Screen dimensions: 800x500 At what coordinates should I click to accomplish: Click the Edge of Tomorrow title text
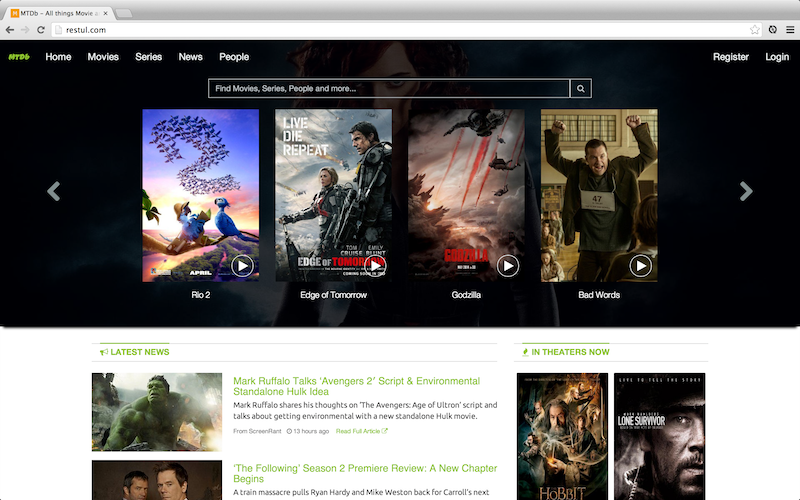coord(334,295)
